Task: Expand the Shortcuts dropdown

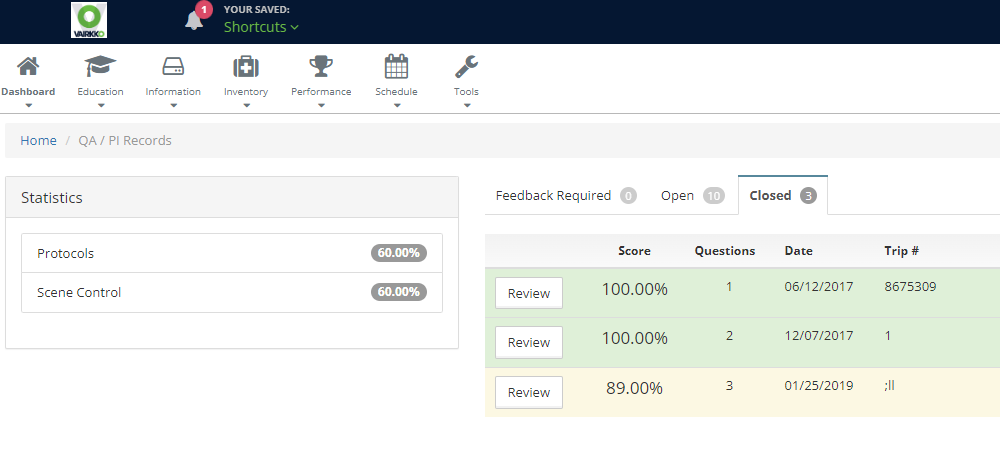Action: 261,27
